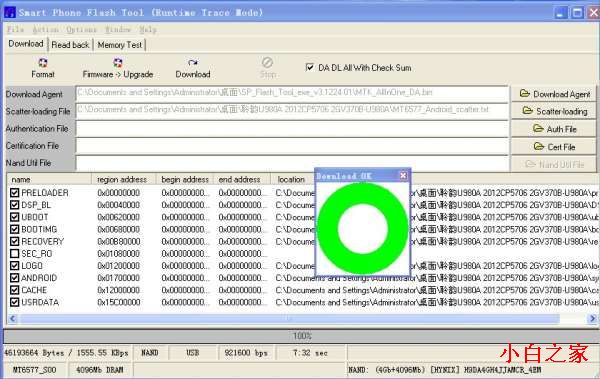Check the SEC_RO partition checkbox
The image size is (600, 379).
(x=15, y=253)
